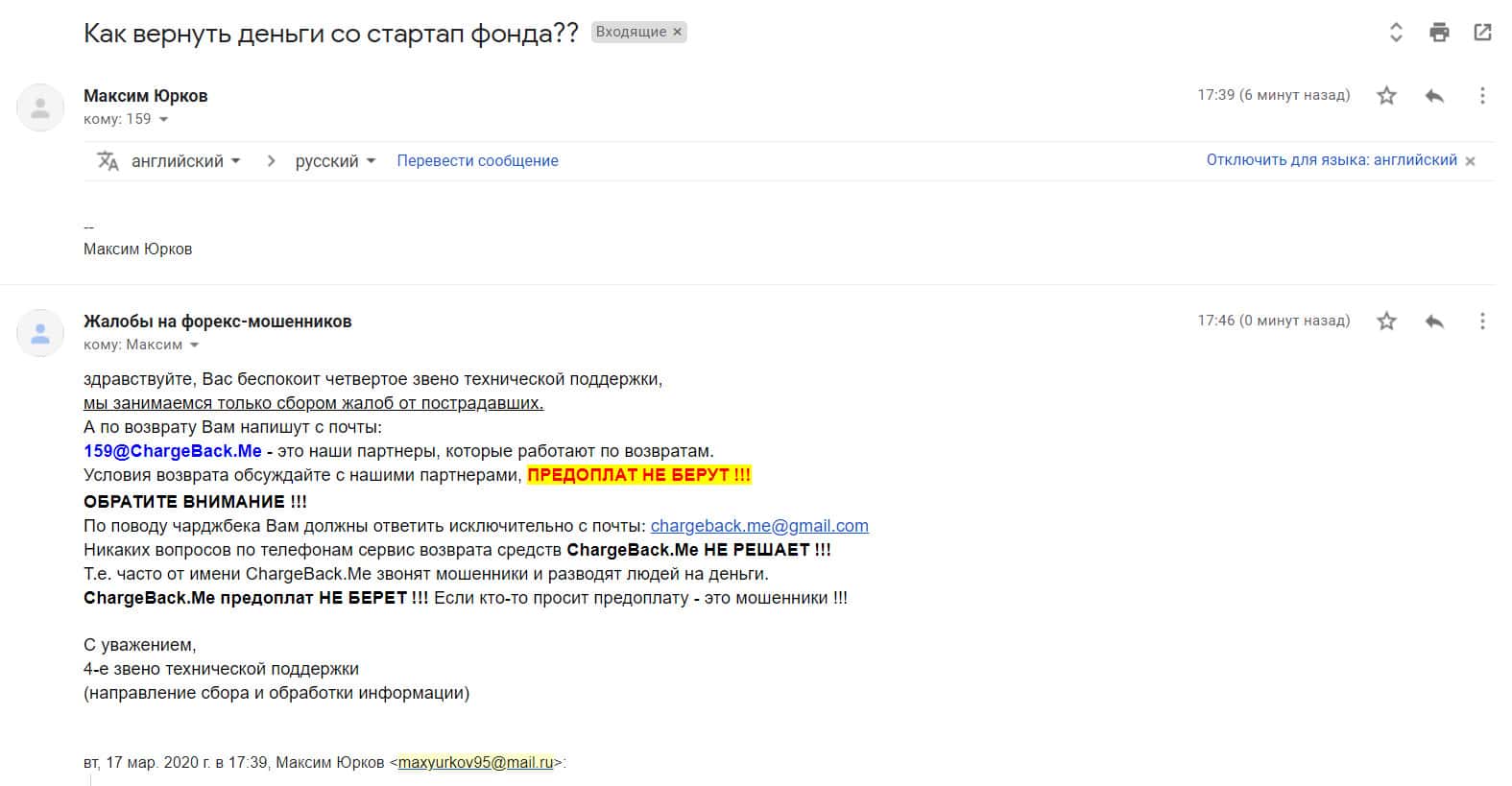Expand all messages in the thread
The width and height of the screenshot is (1512, 786).
point(1396,33)
